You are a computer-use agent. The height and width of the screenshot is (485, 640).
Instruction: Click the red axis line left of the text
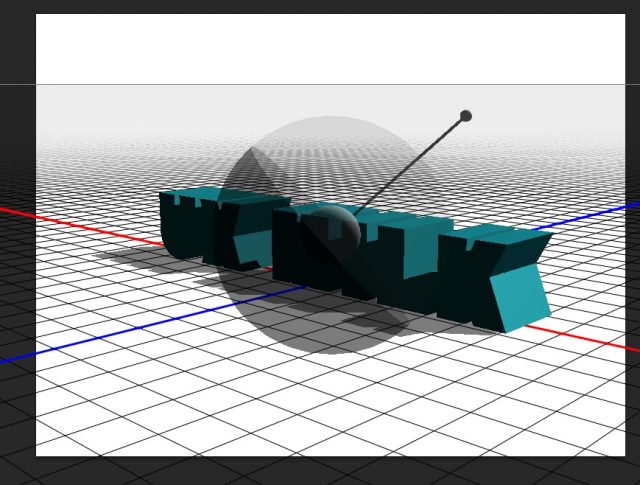click(80, 225)
